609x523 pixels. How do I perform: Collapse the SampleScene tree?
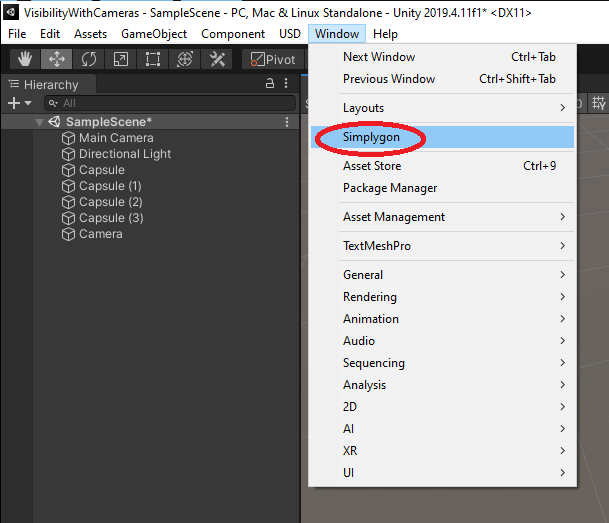click(40, 122)
